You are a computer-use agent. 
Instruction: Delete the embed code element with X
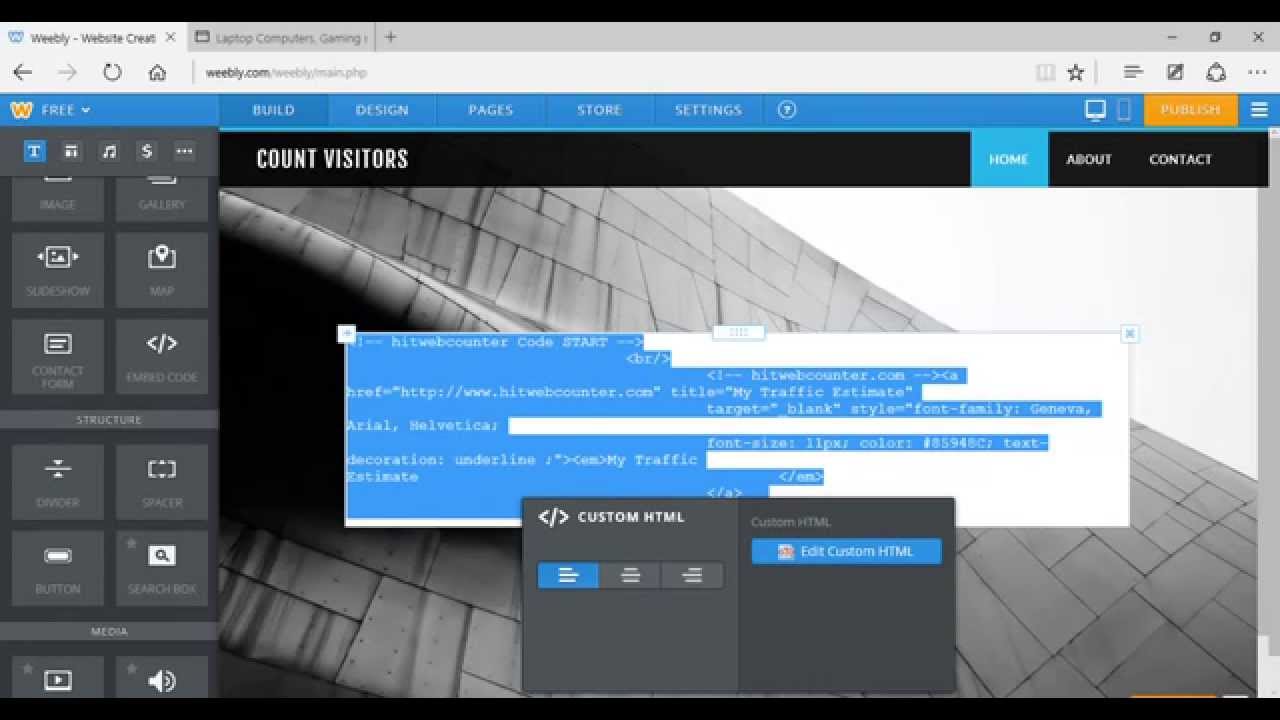(1129, 334)
